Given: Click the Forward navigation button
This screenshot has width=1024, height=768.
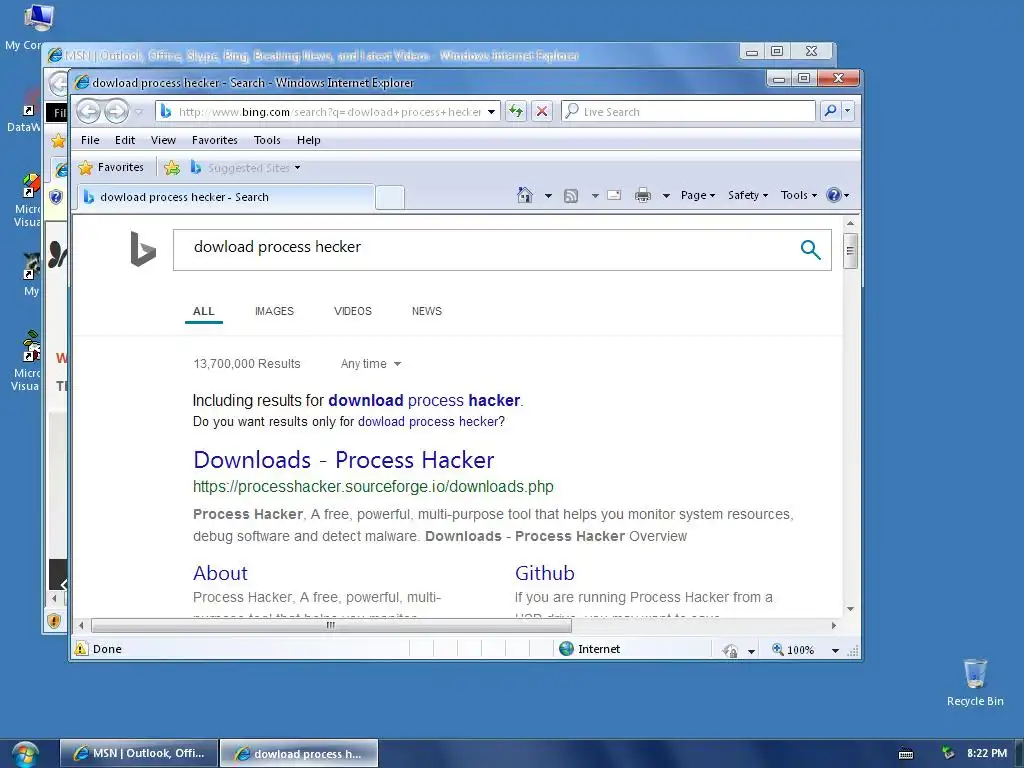Looking at the screenshot, I should tap(117, 112).
